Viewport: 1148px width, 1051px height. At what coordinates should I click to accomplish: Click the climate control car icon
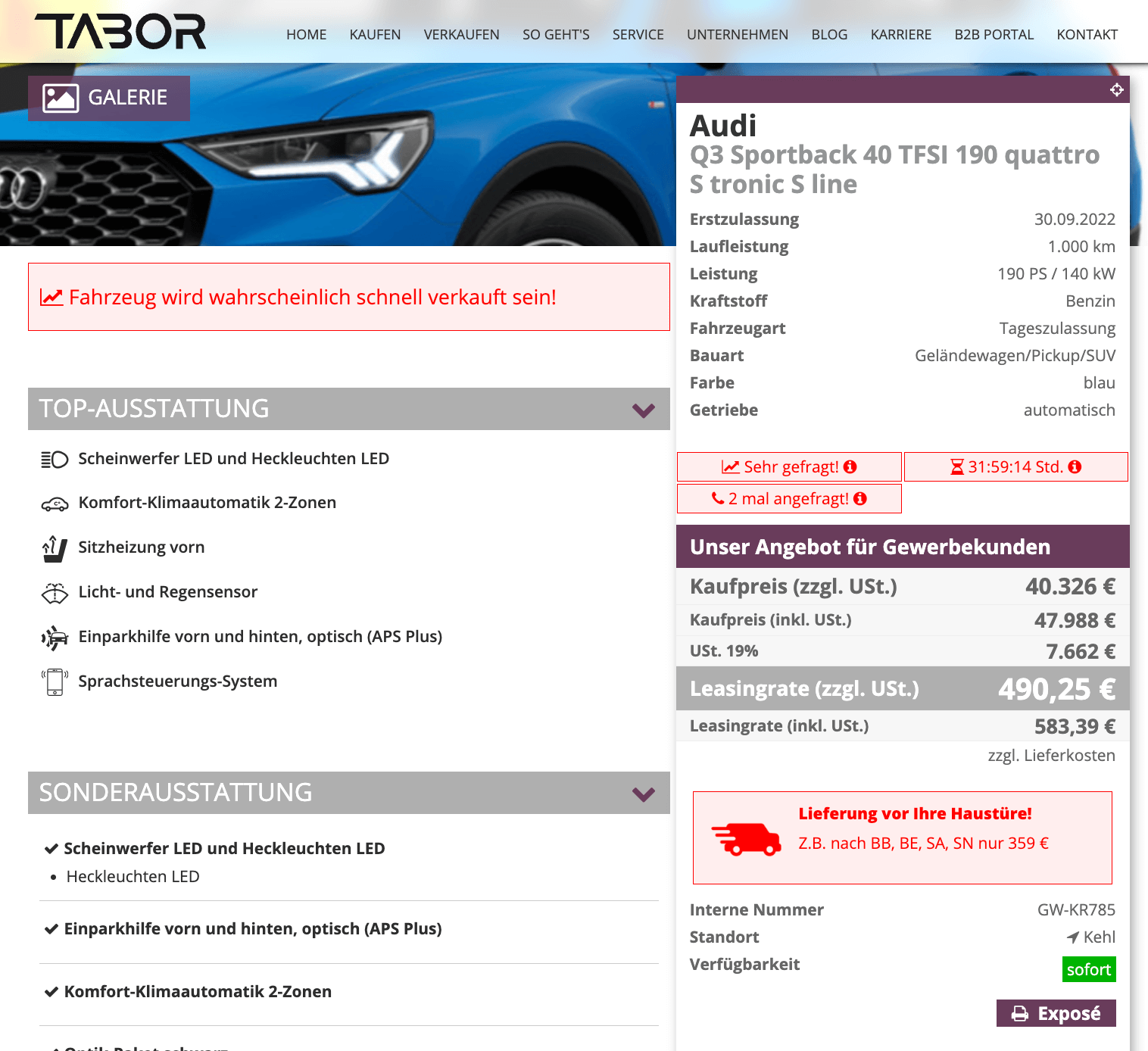55,504
